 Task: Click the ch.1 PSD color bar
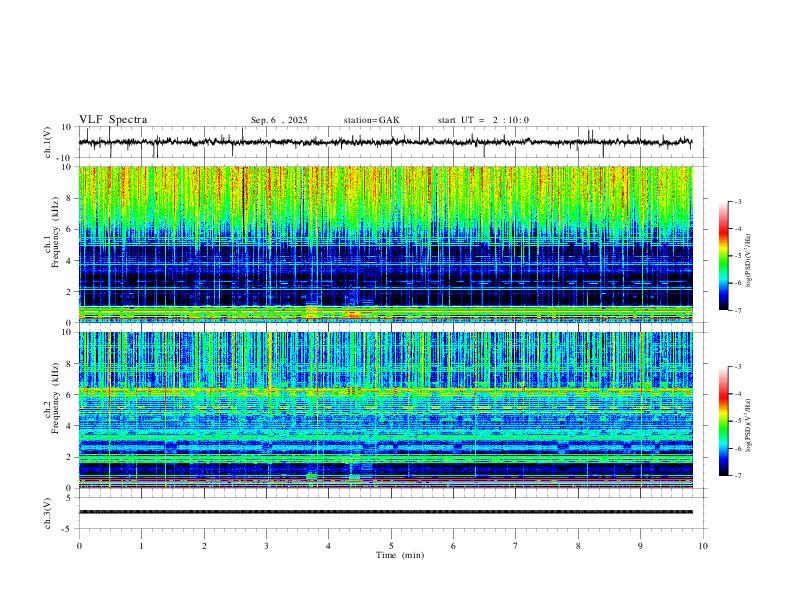(723, 256)
